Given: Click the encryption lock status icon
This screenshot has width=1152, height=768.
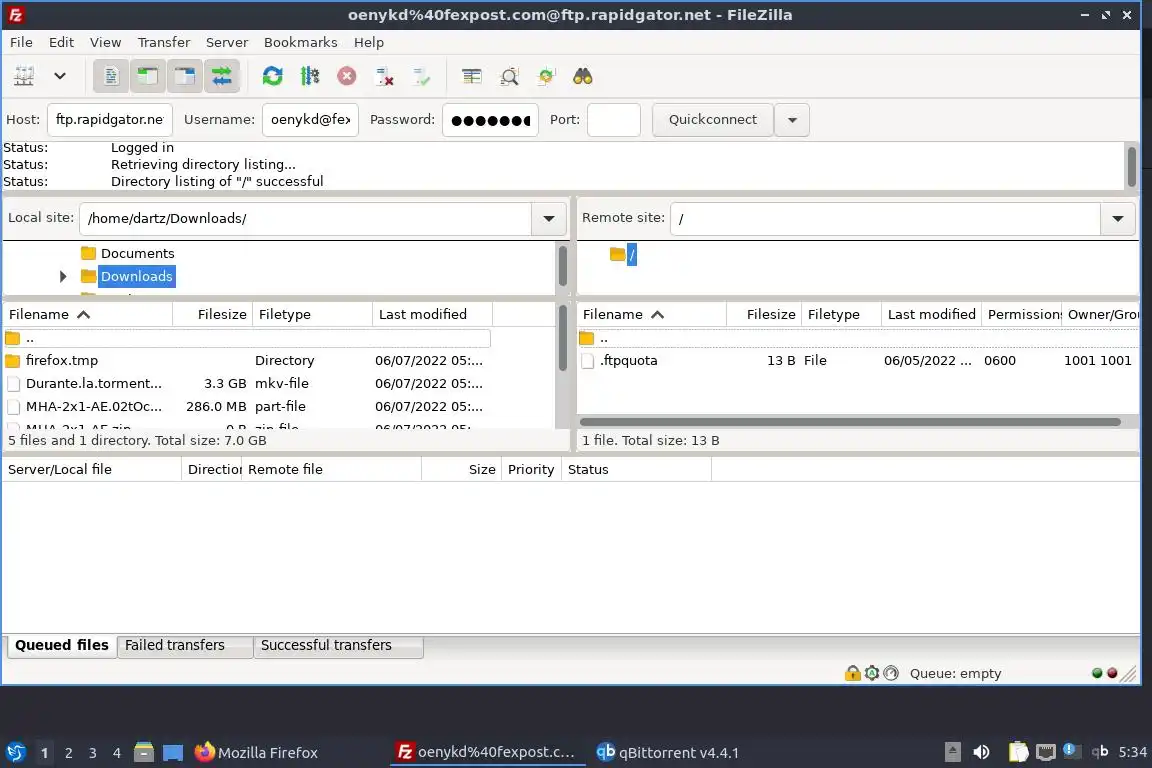Looking at the screenshot, I should (x=852, y=673).
